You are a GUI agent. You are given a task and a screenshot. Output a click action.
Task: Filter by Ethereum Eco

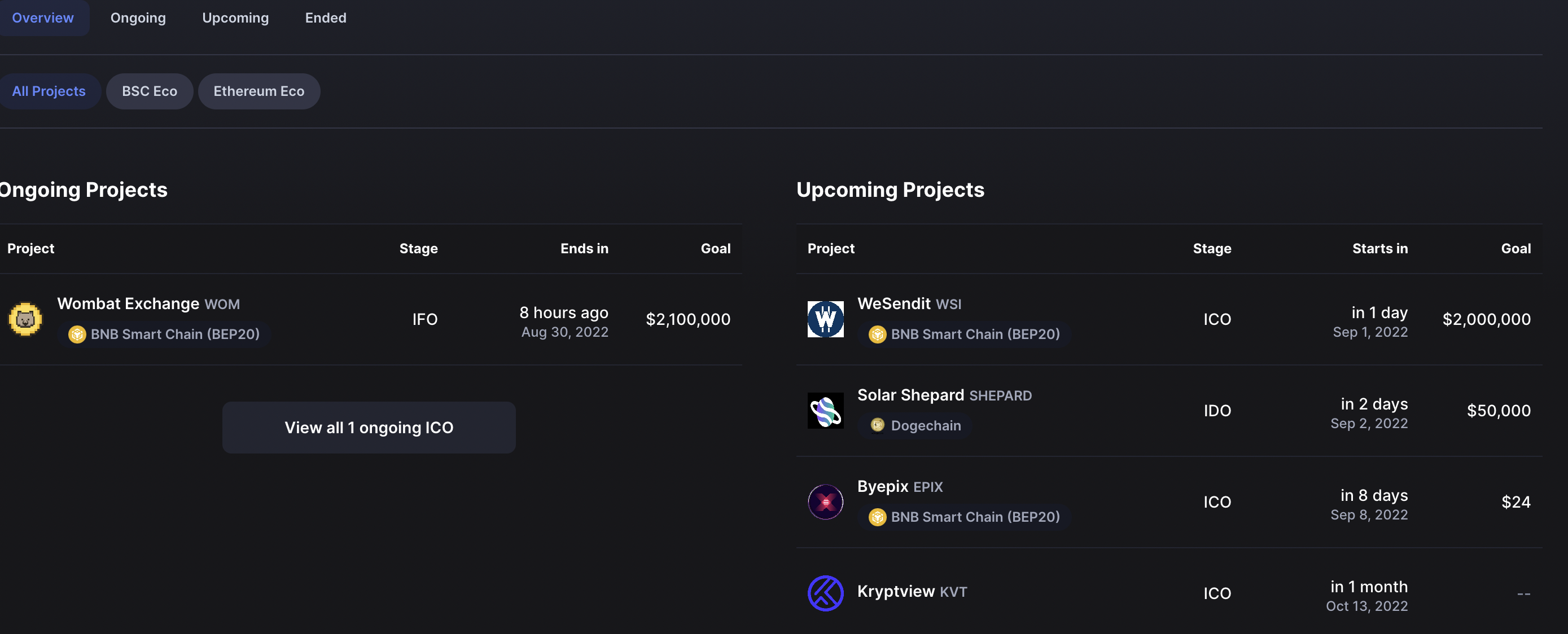point(259,91)
